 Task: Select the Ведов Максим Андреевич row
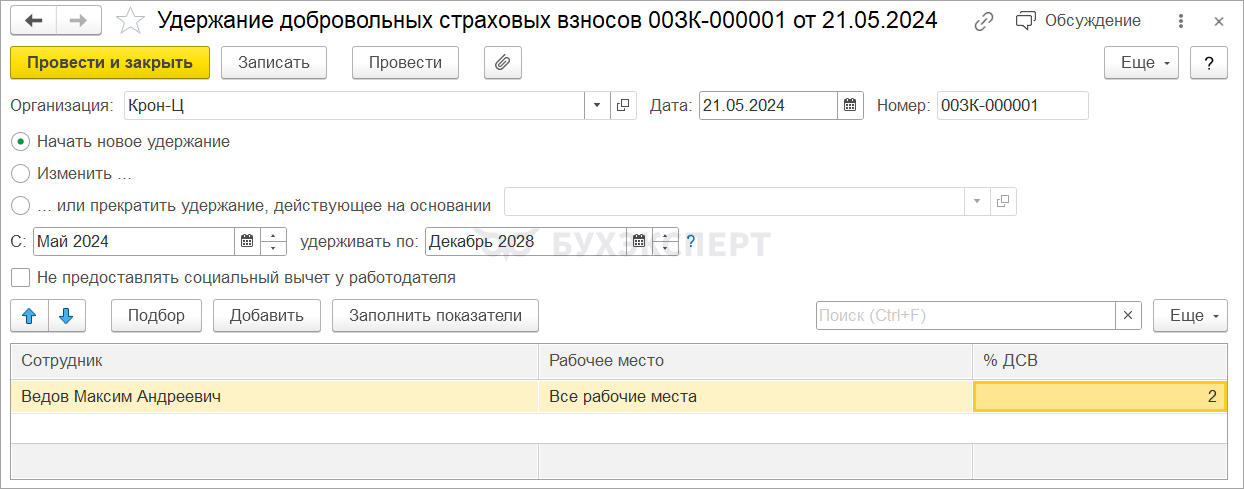pos(274,397)
